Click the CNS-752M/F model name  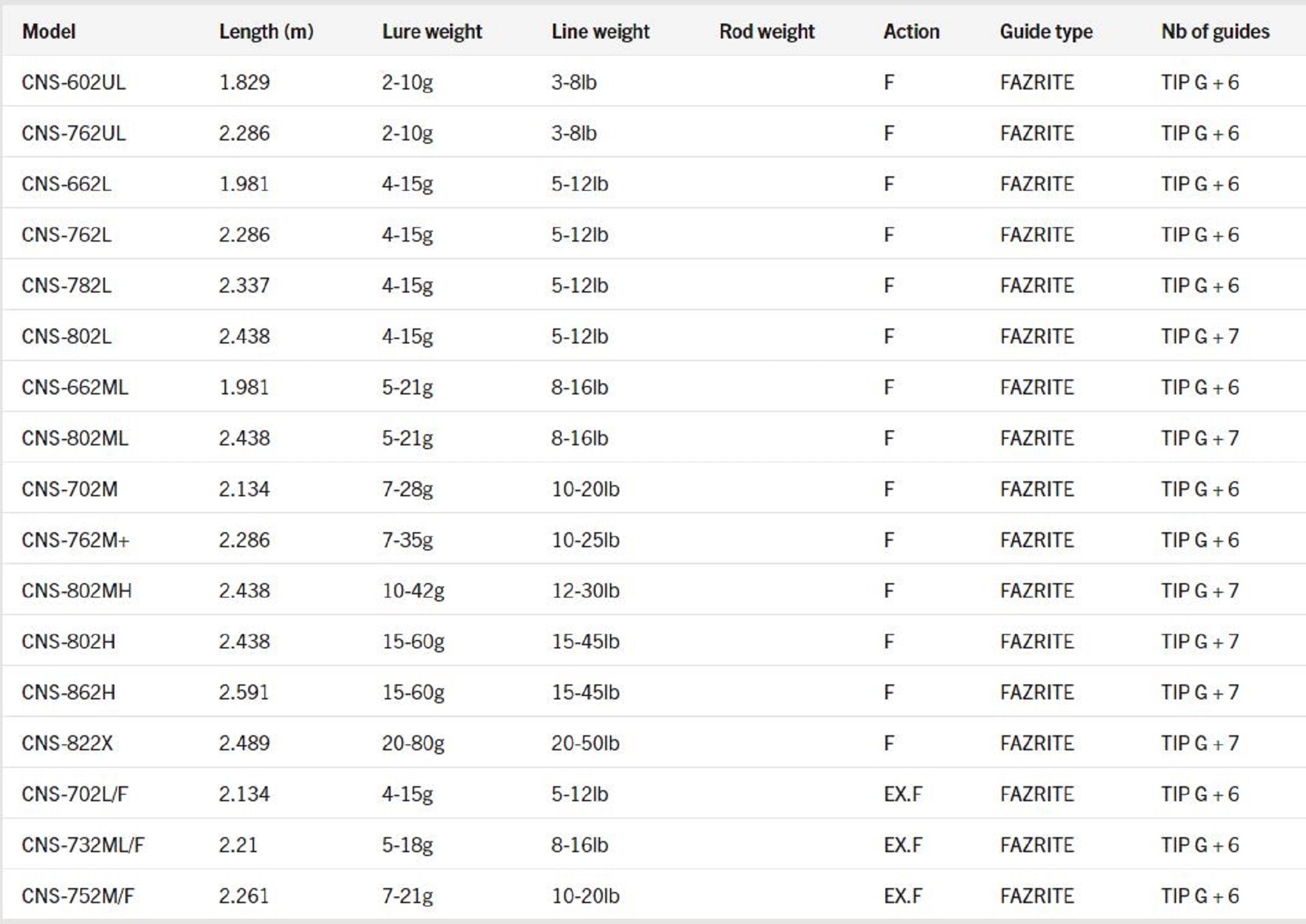pyautogui.click(x=77, y=896)
